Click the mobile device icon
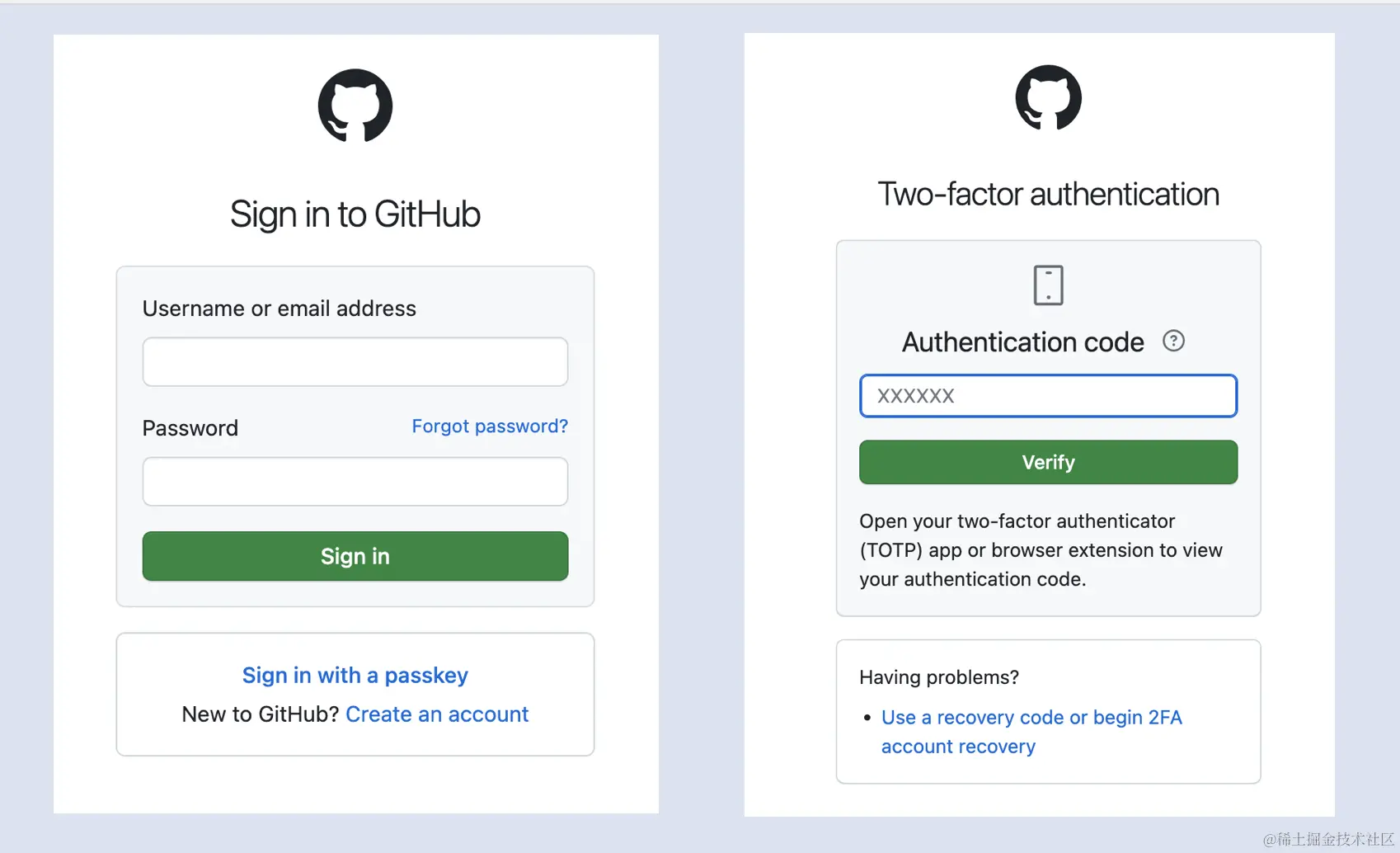The width and height of the screenshot is (1400, 853). point(1048,285)
